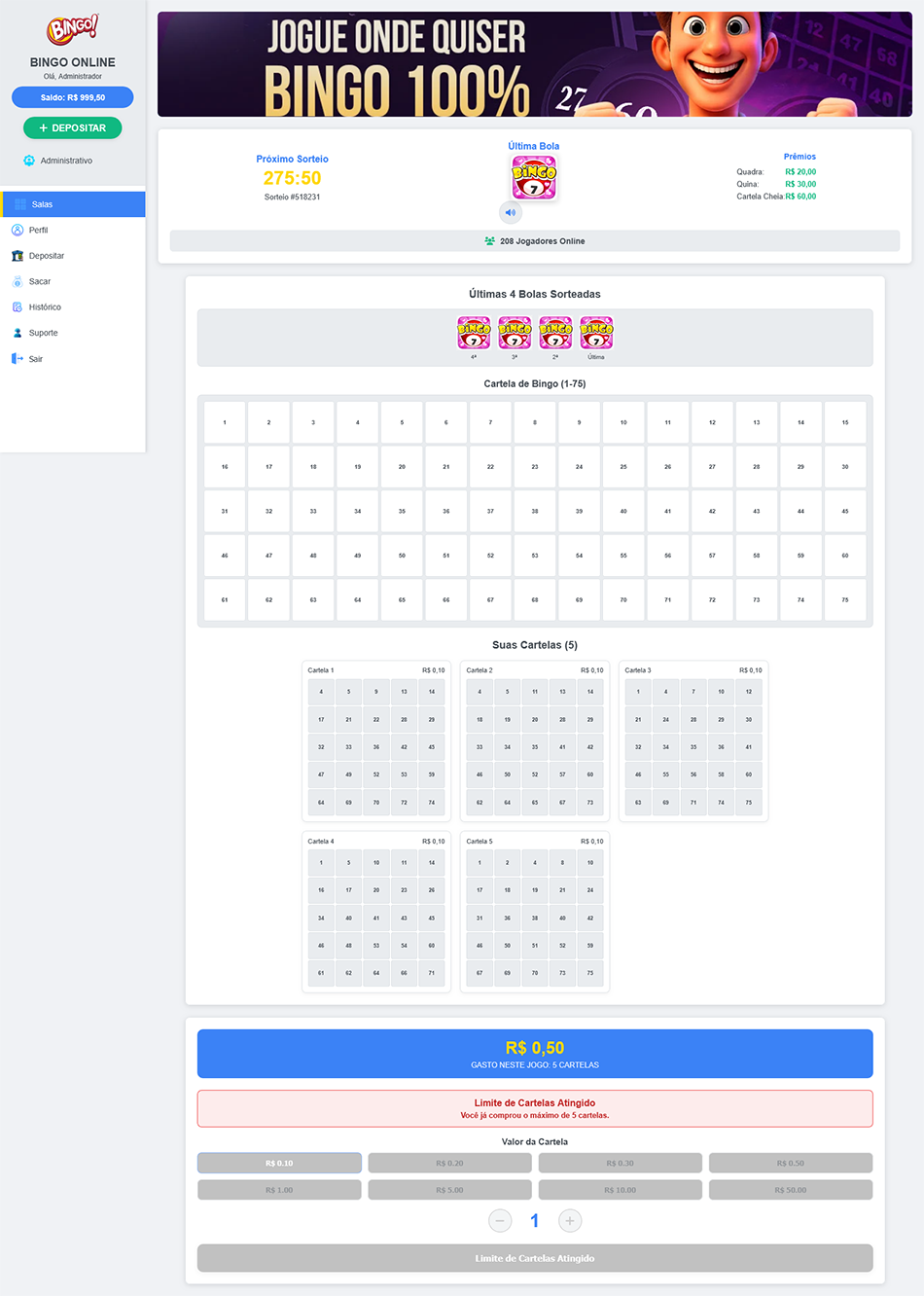Click the last drawn ball thumbnail labeled Última
The height and width of the screenshot is (1296, 924).
tap(596, 333)
